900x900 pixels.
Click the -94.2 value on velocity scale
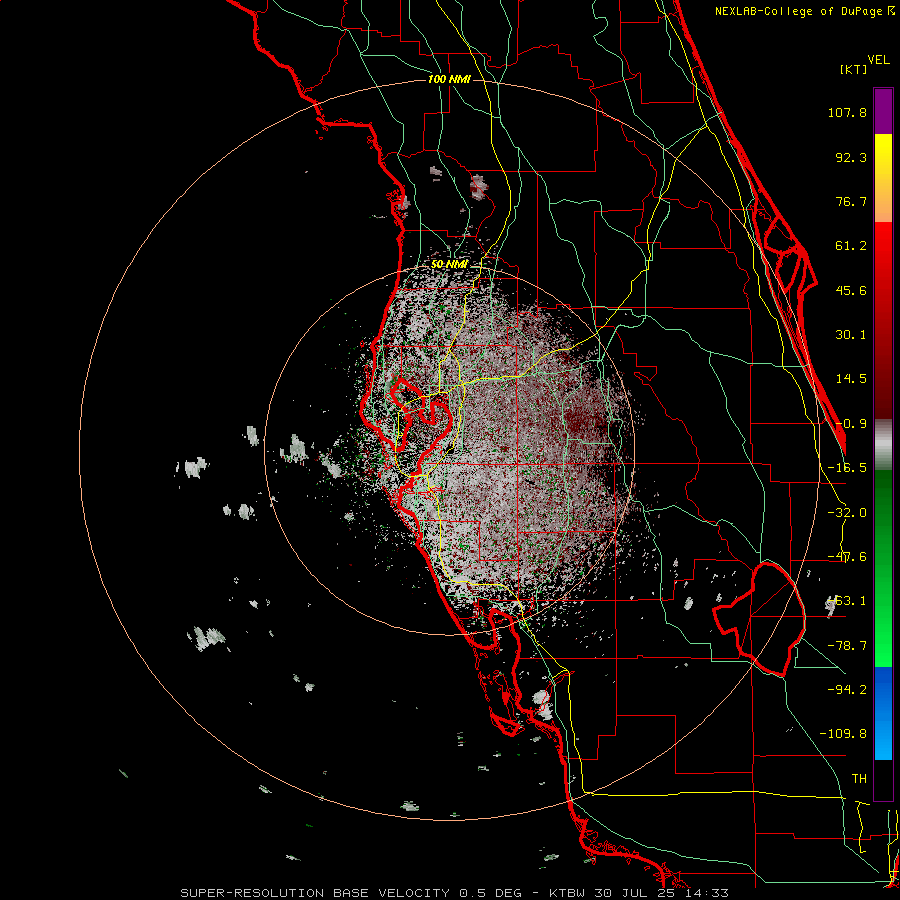point(847,689)
